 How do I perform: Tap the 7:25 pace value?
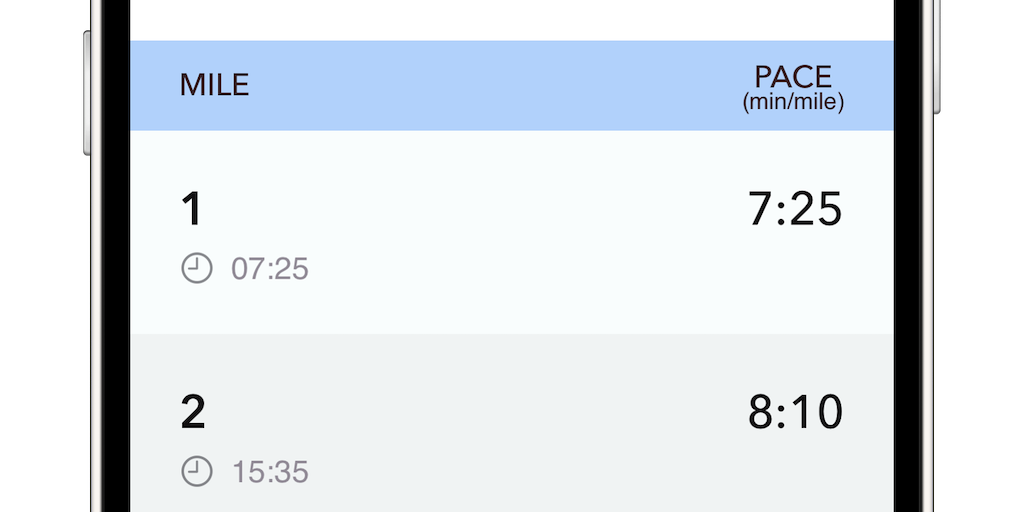(x=795, y=210)
